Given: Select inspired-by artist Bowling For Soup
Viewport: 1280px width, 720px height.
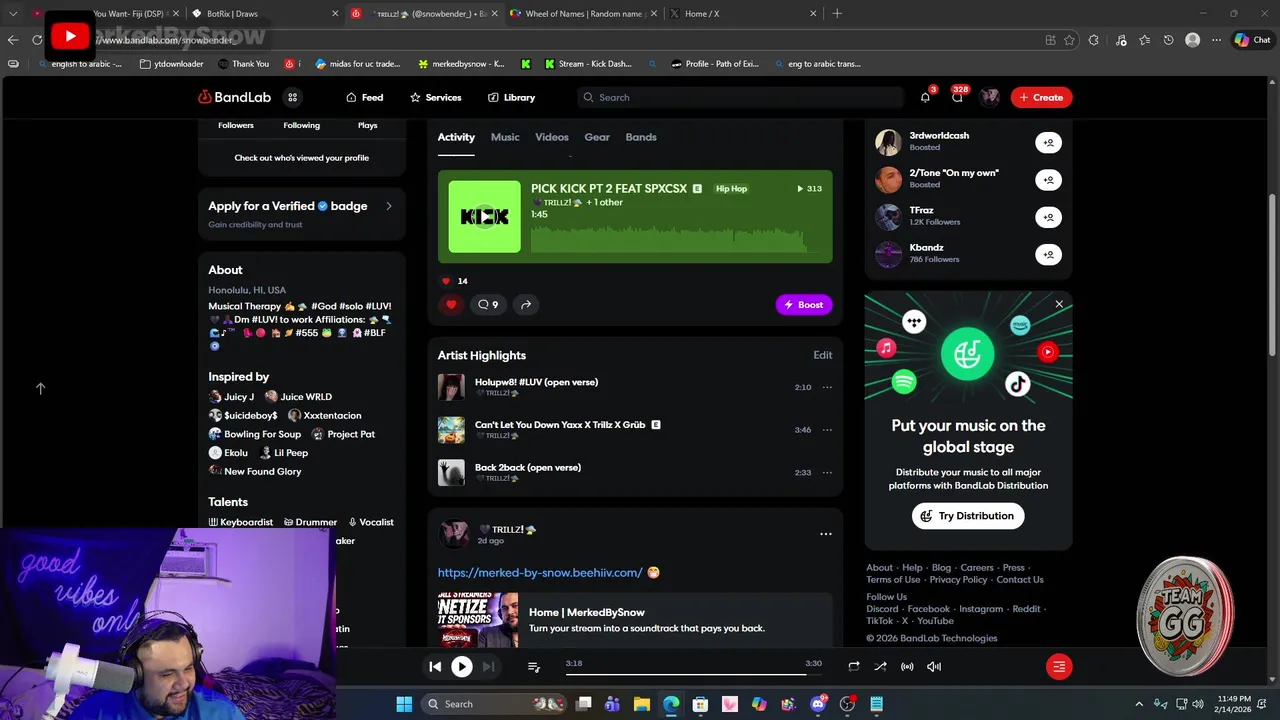Looking at the screenshot, I should point(255,435).
